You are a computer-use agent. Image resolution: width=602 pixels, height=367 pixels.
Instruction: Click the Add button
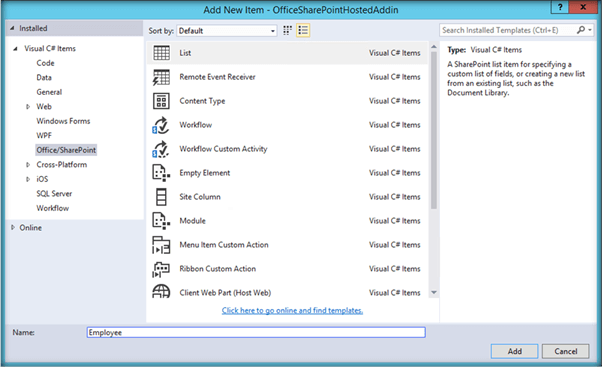[514, 351]
